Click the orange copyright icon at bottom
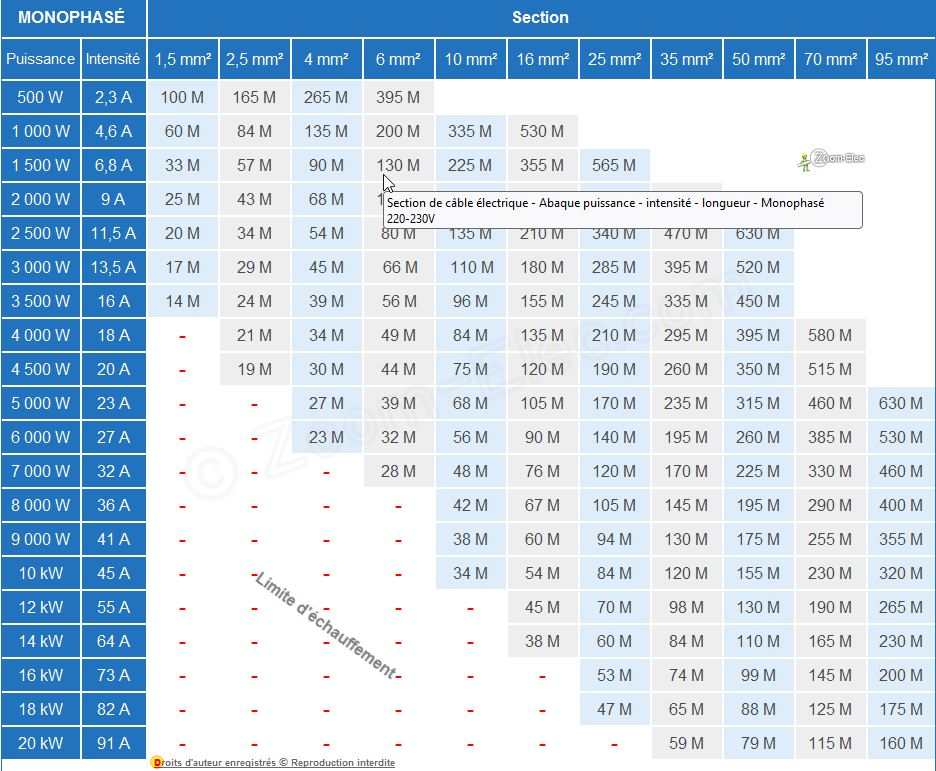936x771 pixels. coord(156,762)
